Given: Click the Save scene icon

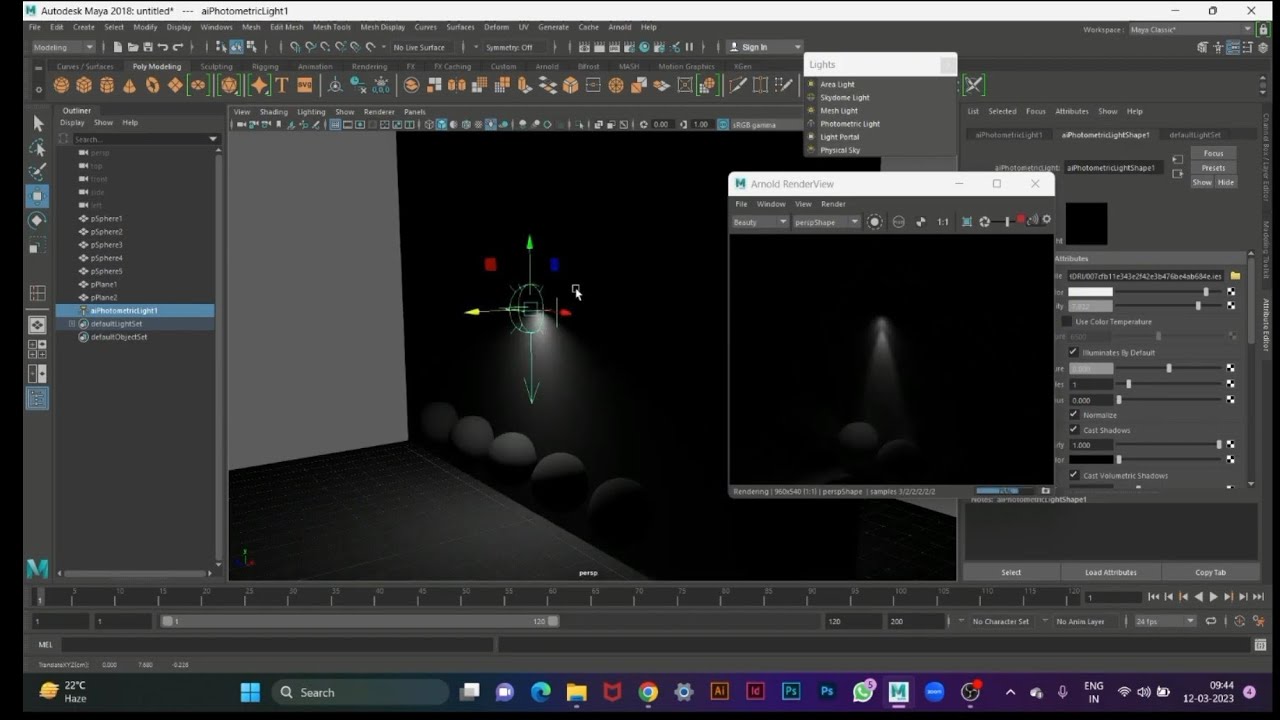Looking at the screenshot, I should (148, 47).
